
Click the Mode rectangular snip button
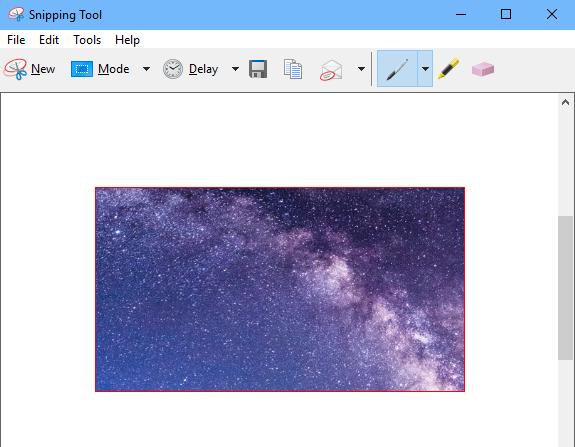pos(100,69)
